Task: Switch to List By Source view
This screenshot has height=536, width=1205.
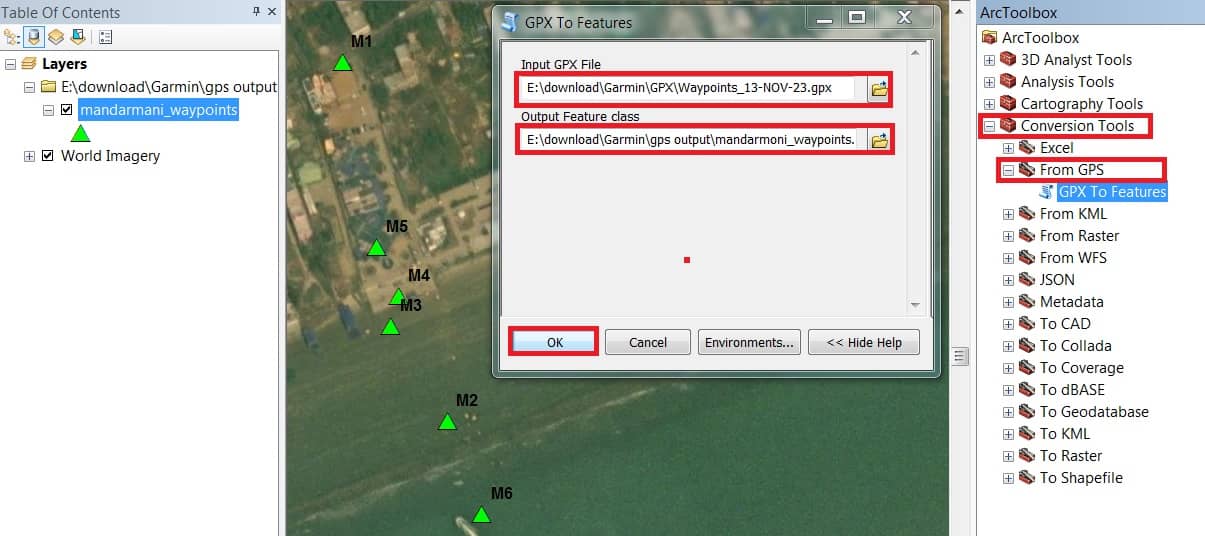Action: click(x=34, y=37)
